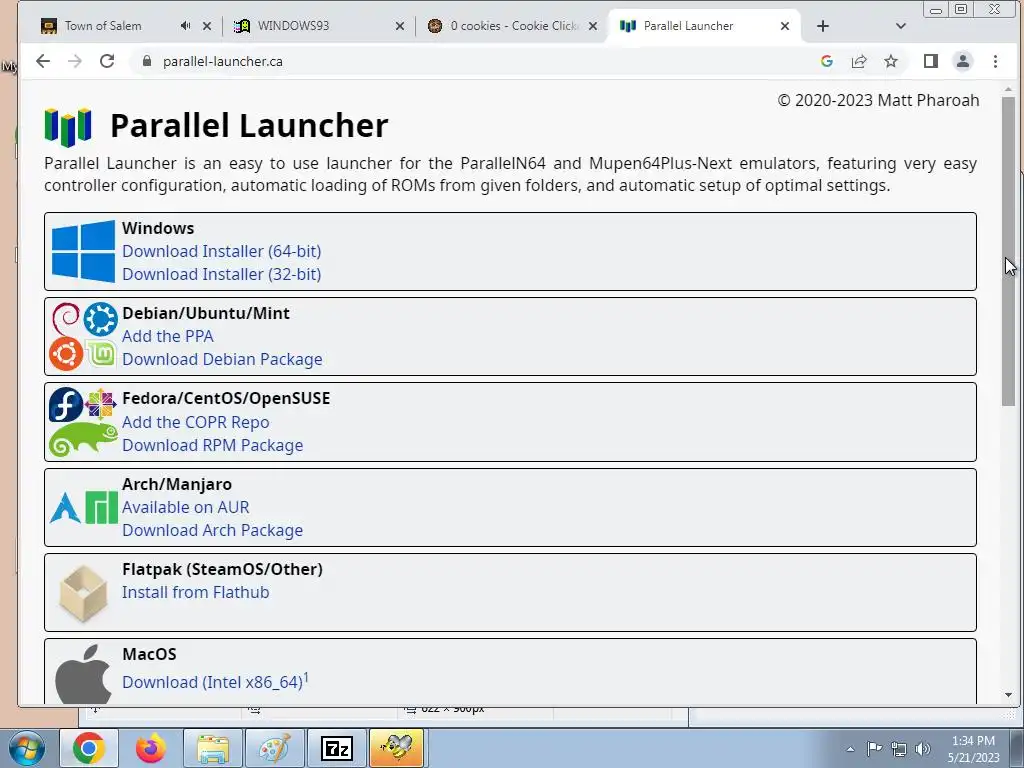Click Install from Flathub link

tap(196, 592)
